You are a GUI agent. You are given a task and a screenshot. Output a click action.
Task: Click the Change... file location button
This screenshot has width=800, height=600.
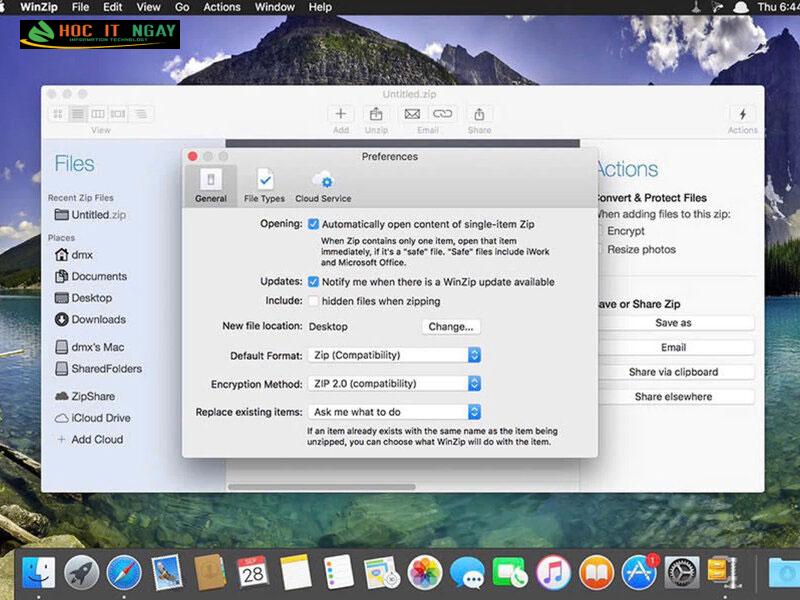[451, 327]
